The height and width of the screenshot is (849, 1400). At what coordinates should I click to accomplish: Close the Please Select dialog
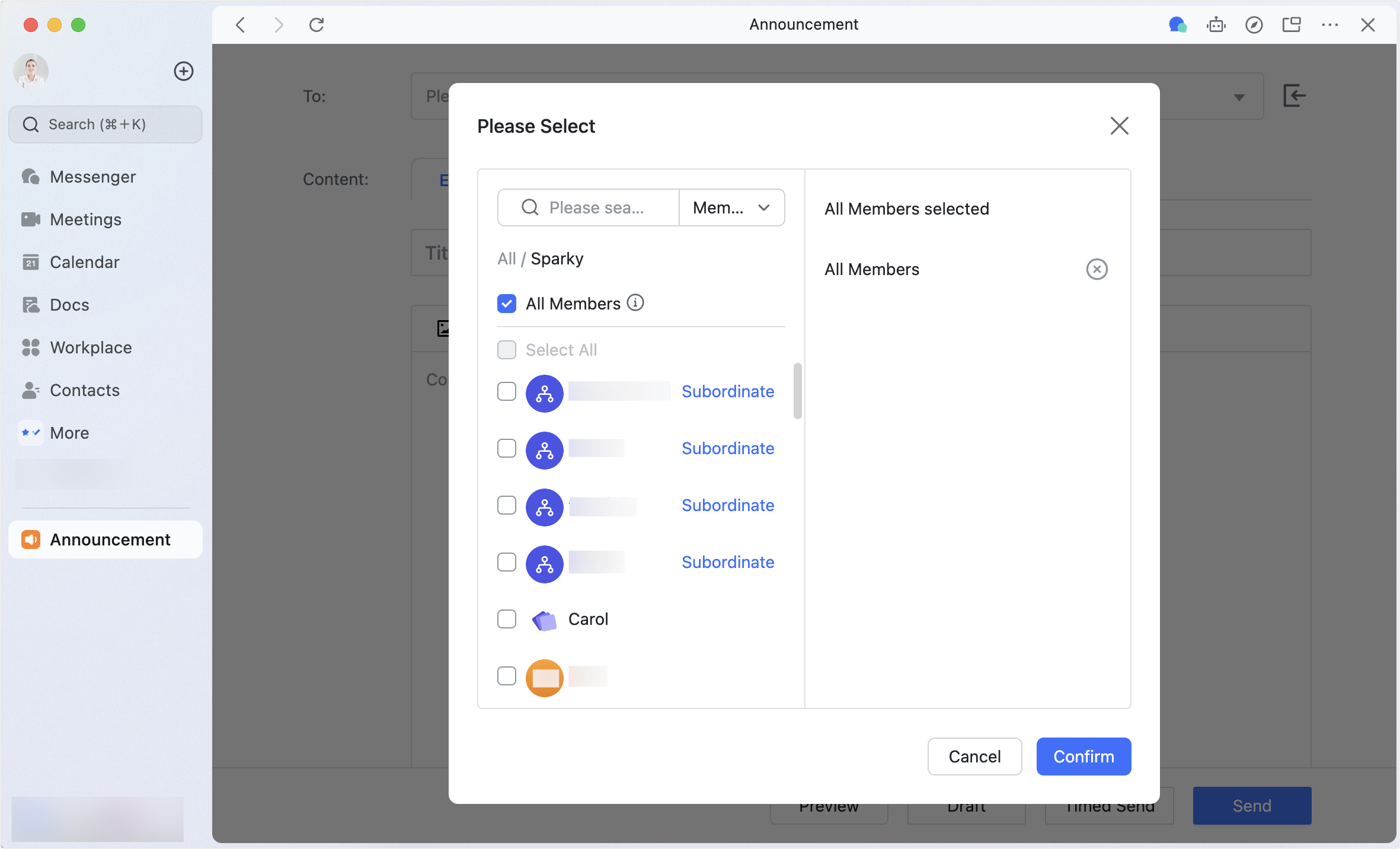pyautogui.click(x=1119, y=126)
